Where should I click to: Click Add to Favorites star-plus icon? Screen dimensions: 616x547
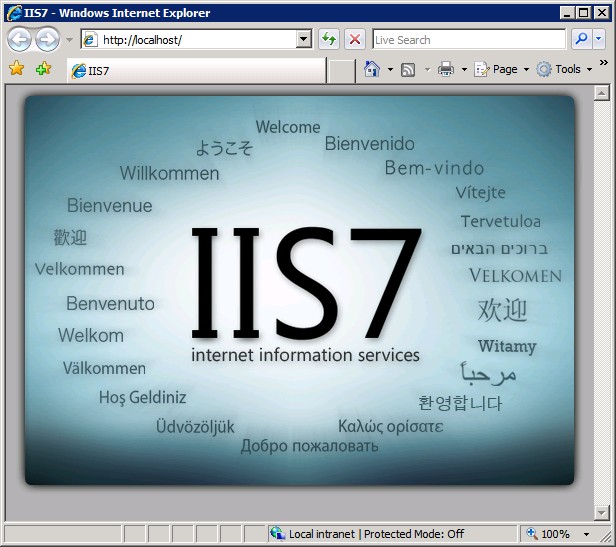43,68
